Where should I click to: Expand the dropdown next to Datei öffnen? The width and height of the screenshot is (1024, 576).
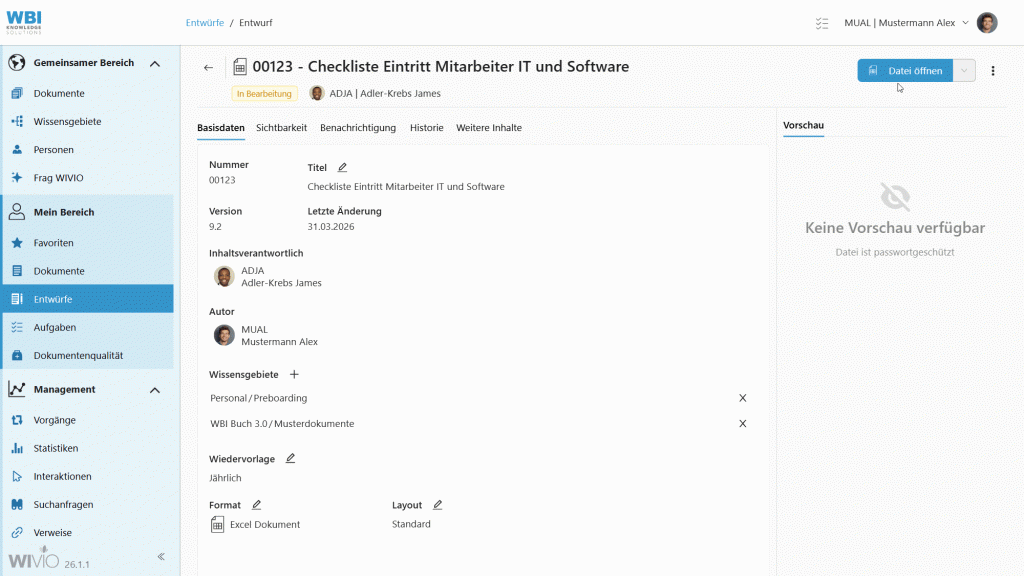964,70
